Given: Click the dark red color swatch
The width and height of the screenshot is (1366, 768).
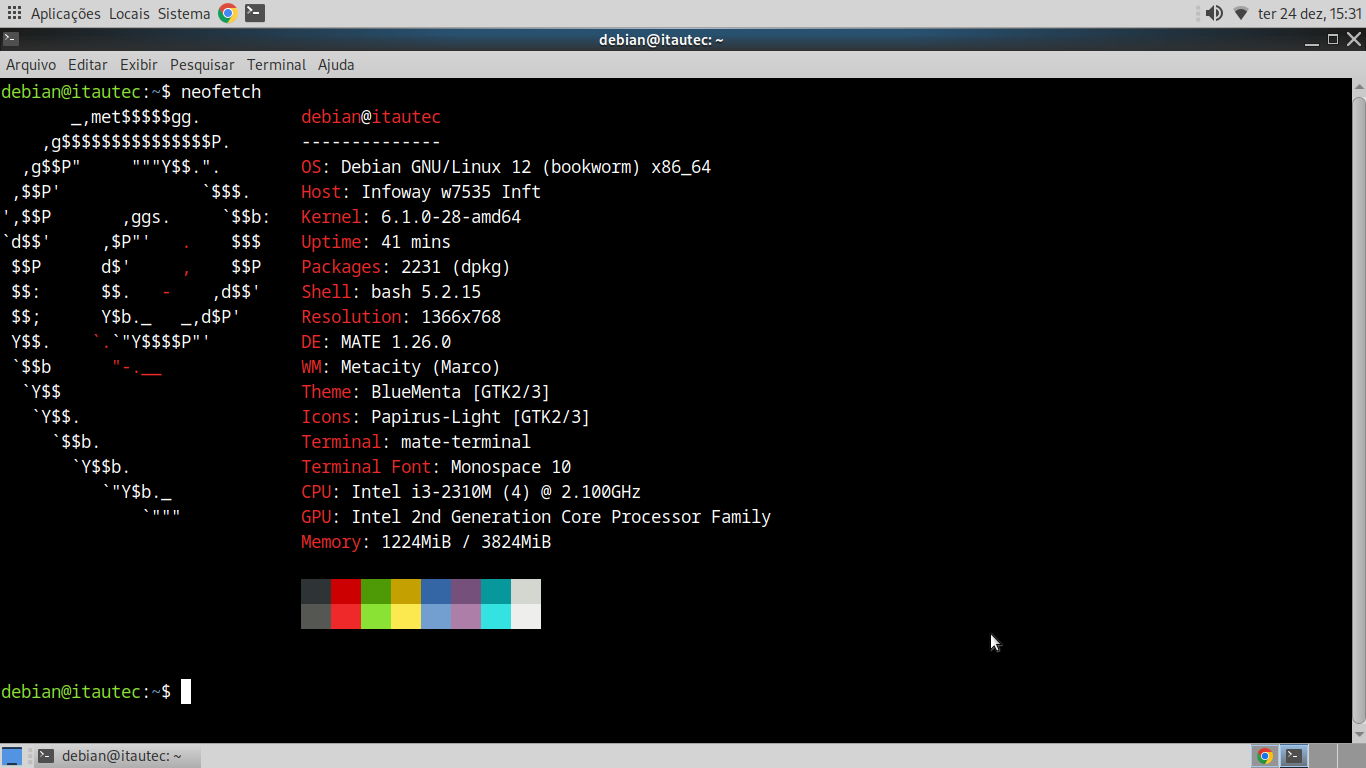Looking at the screenshot, I should [346, 591].
